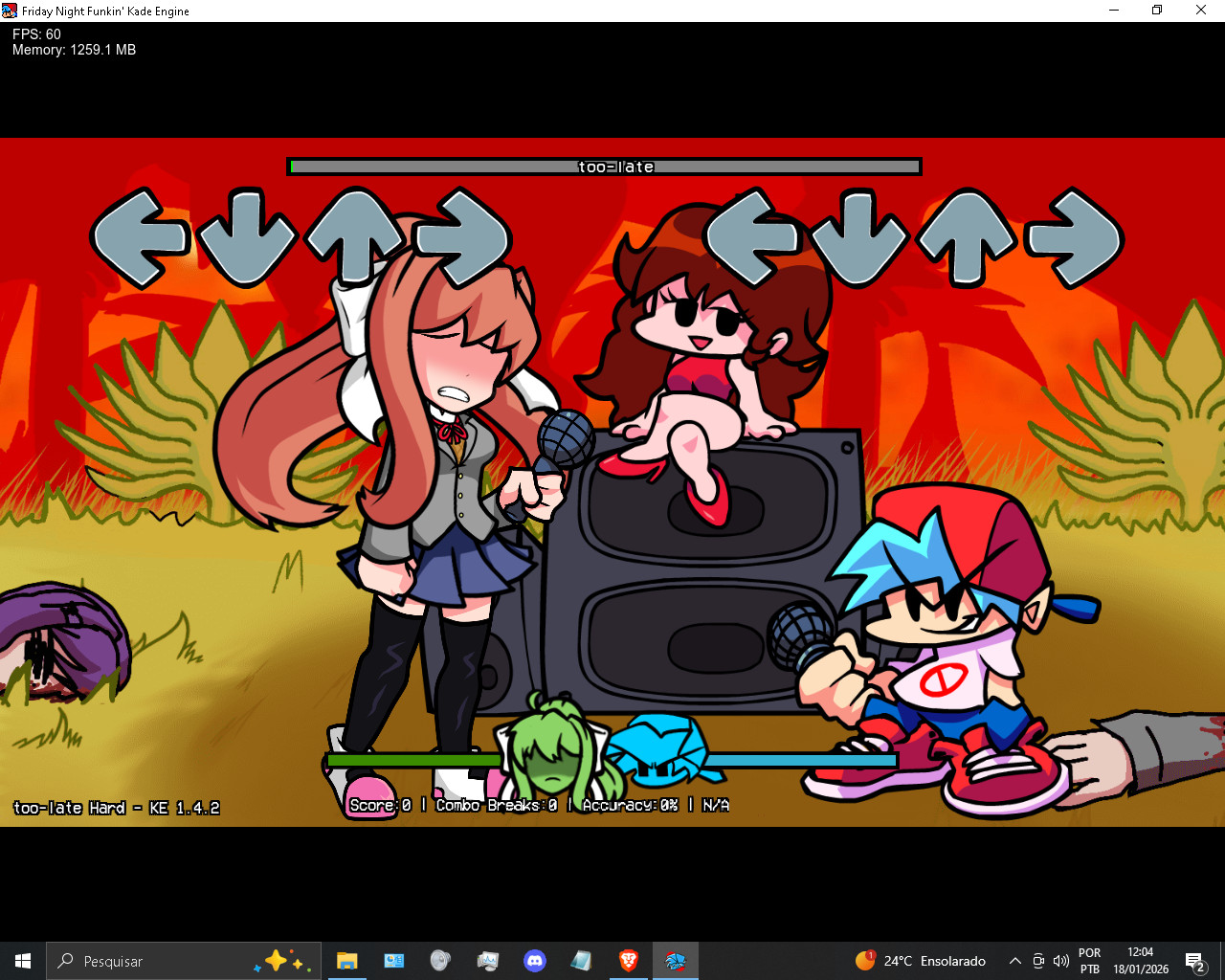The width and height of the screenshot is (1225, 980).
Task: Click the player's right arrow receptor
Action: [x=1074, y=237]
